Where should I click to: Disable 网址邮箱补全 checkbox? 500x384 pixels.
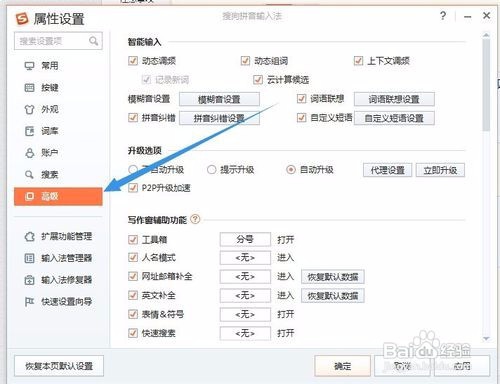[133, 276]
